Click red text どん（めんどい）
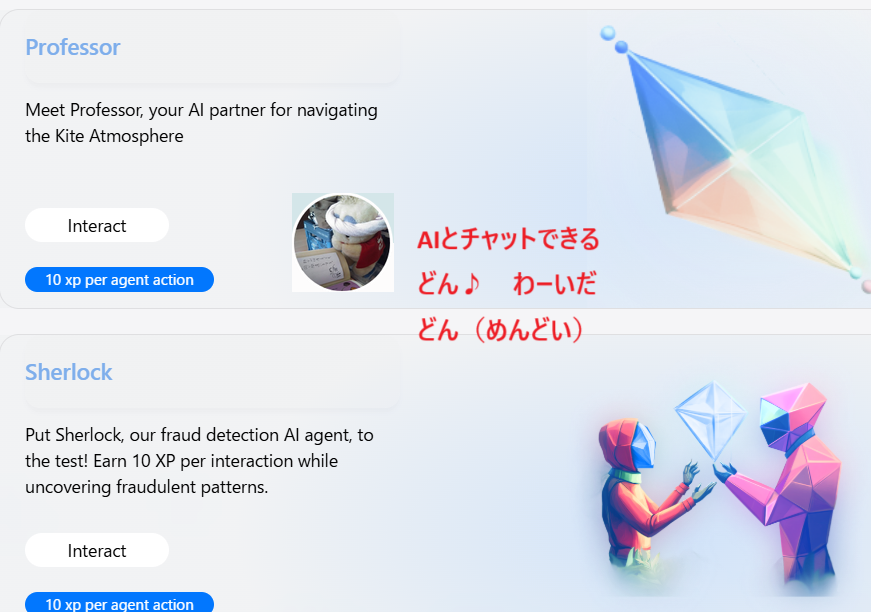Image resolution: width=871 pixels, height=612 pixels. [x=500, y=329]
